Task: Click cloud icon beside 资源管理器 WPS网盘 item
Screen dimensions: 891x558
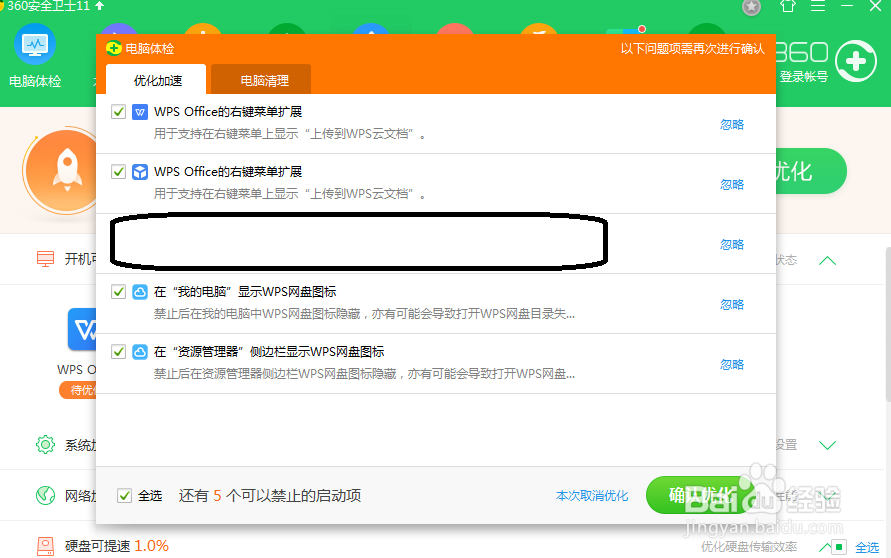Action: pos(140,352)
